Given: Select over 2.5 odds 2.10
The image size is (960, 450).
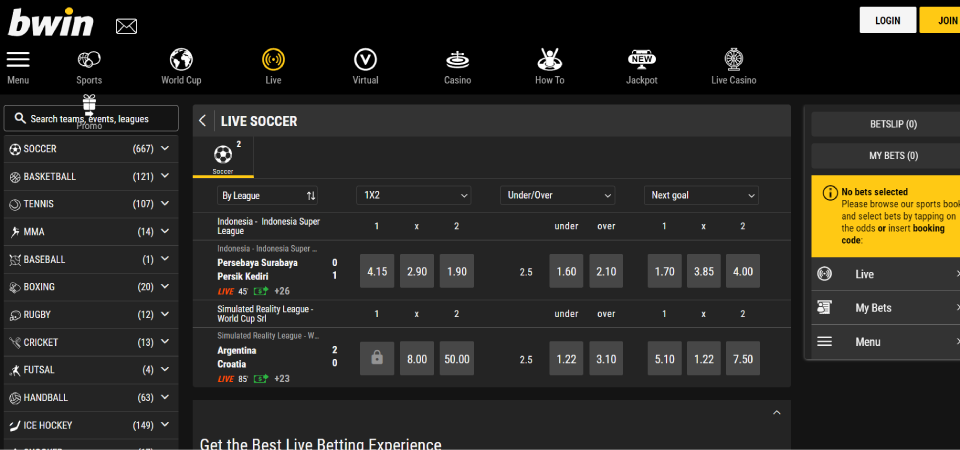Looking at the screenshot, I should click(x=606, y=271).
